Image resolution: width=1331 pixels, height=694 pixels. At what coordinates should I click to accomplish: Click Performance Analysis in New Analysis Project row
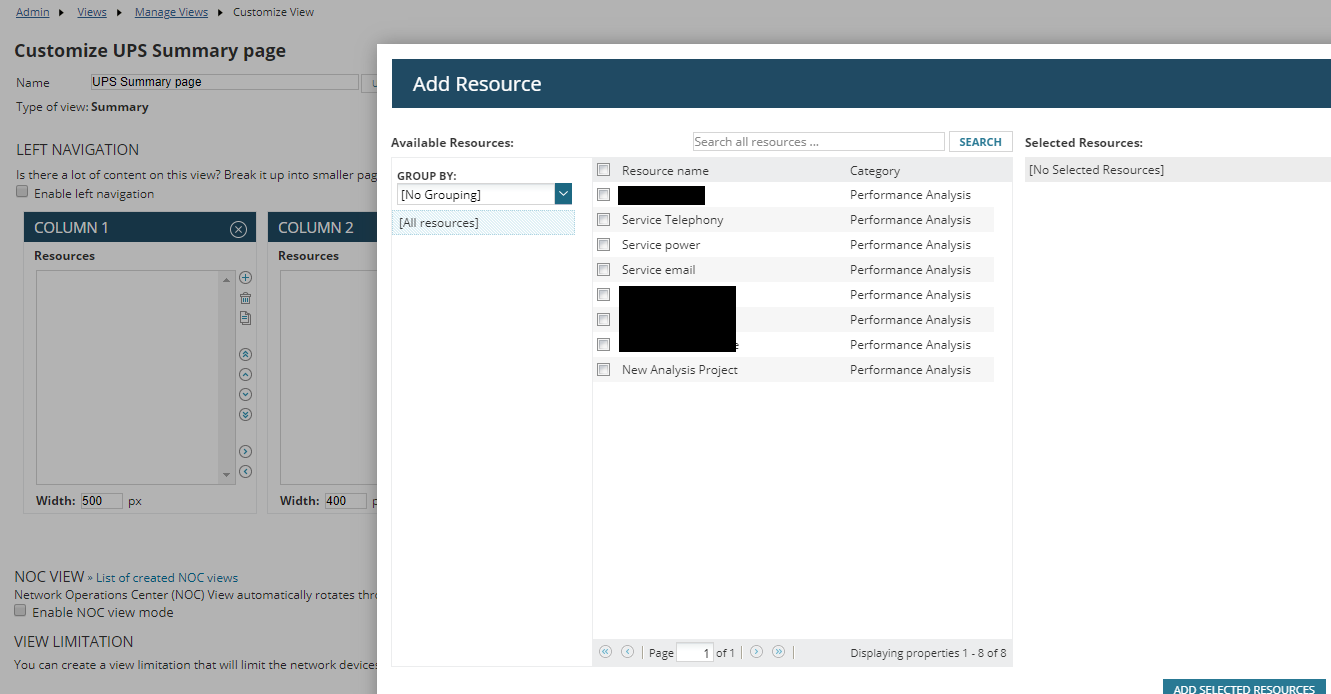click(910, 370)
